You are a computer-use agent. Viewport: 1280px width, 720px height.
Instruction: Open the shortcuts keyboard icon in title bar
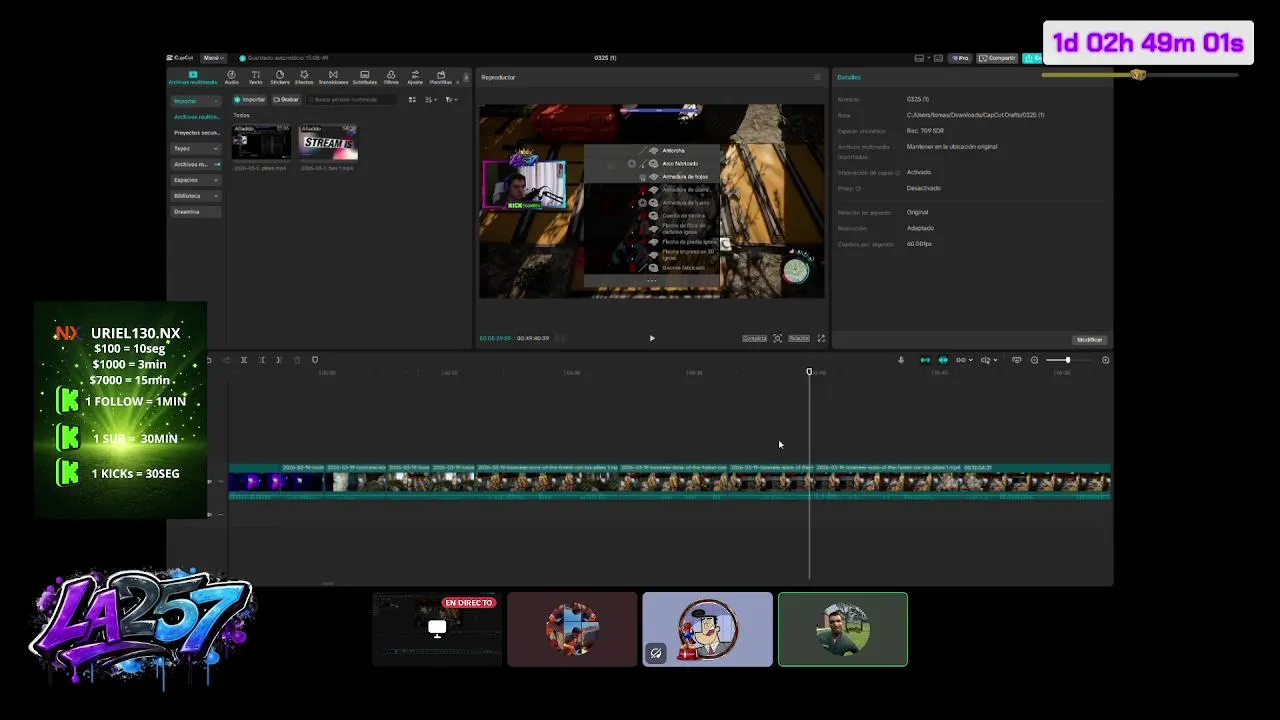(938, 58)
